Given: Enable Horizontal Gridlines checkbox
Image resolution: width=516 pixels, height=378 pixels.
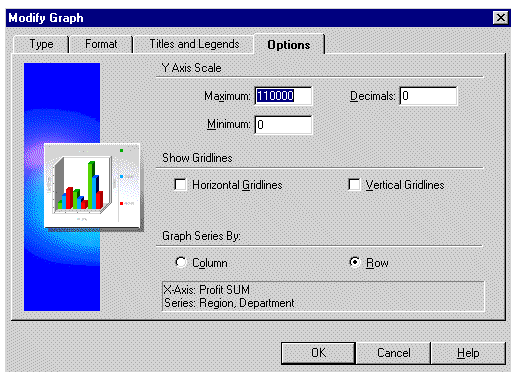Looking at the screenshot, I should tap(180, 184).
